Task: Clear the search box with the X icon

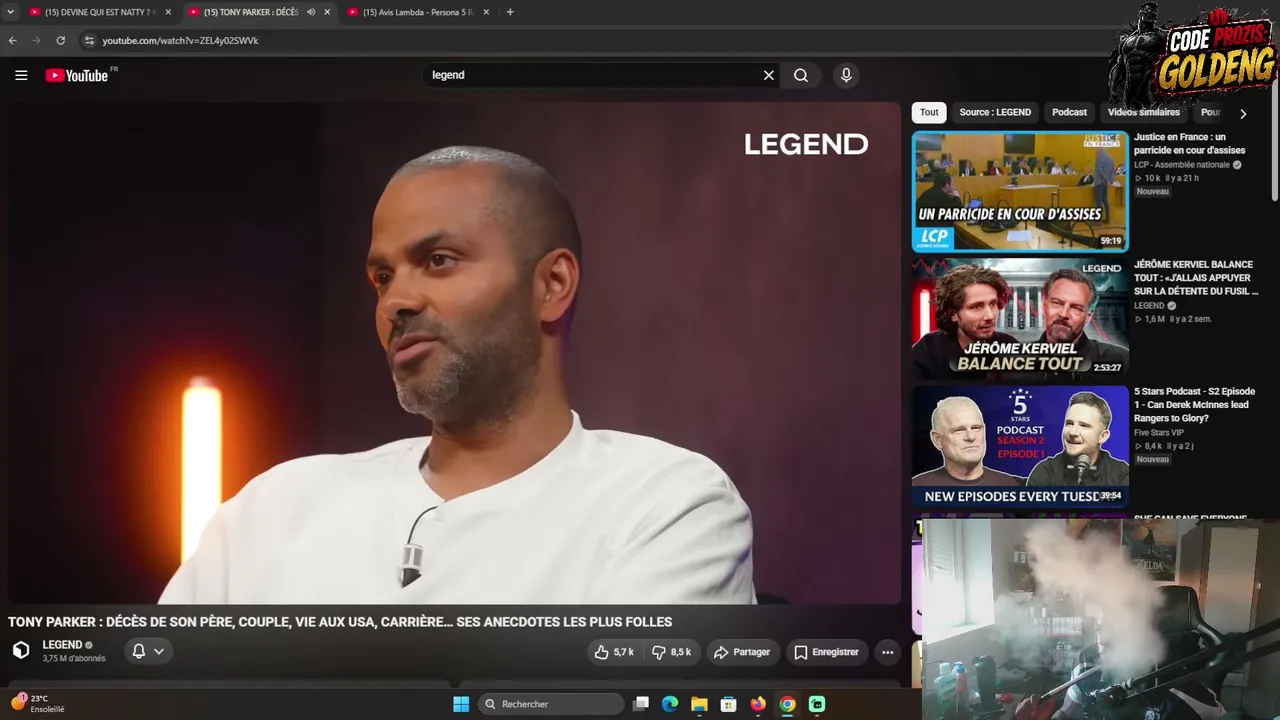Action: coord(769,75)
